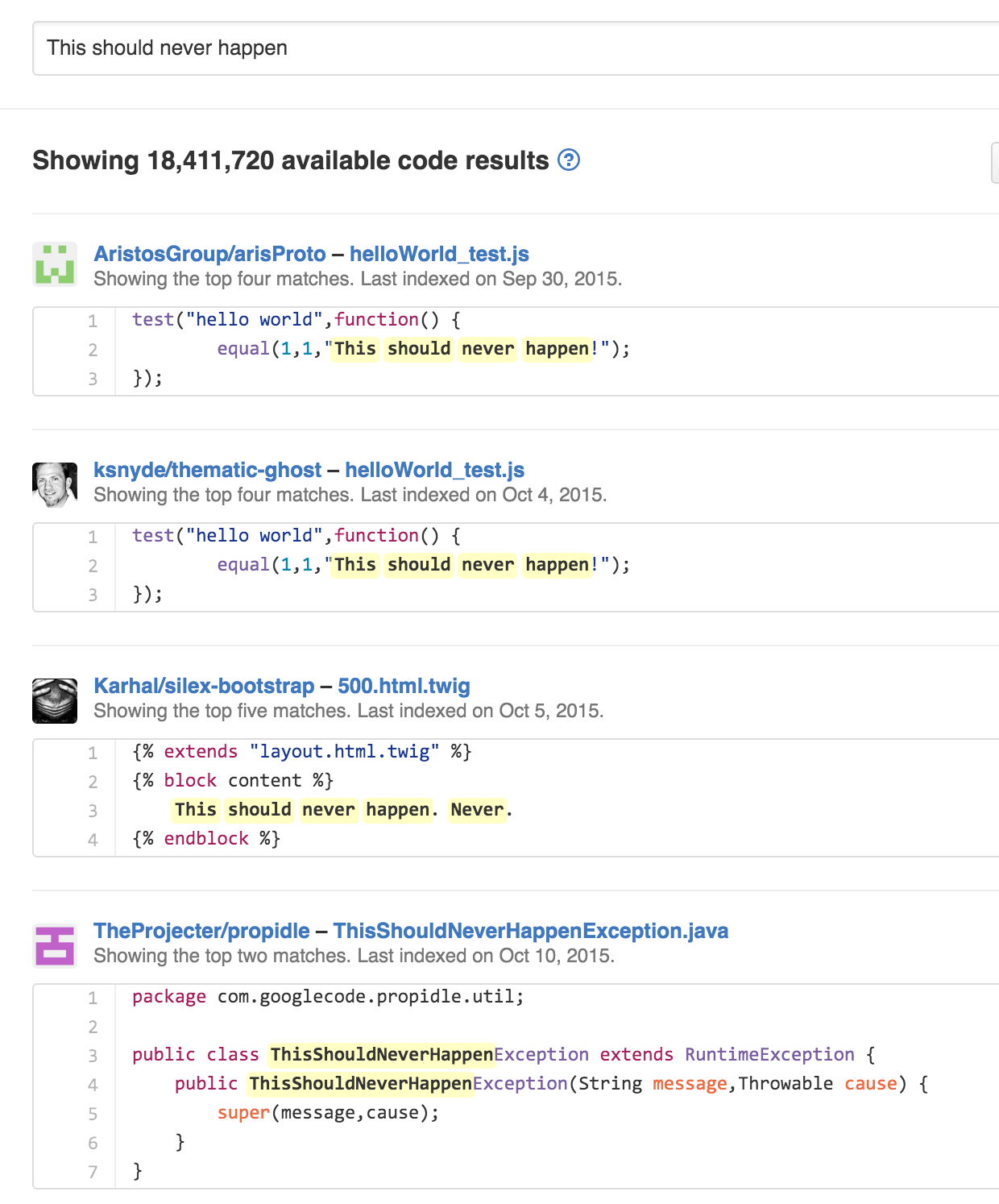Screen dimensions: 999x1204
Task: Open helloWorld_test.js in arisProto result
Action: point(439,254)
